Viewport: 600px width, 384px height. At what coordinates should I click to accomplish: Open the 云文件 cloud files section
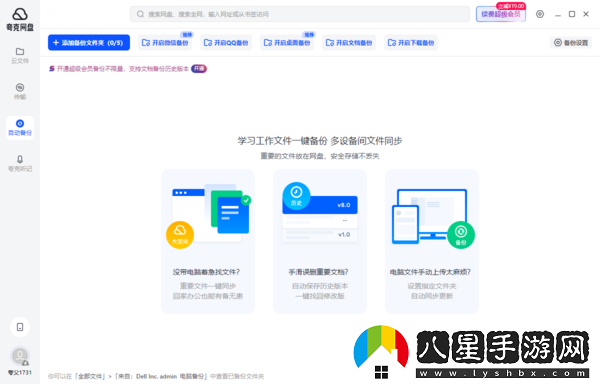click(x=20, y=55)
